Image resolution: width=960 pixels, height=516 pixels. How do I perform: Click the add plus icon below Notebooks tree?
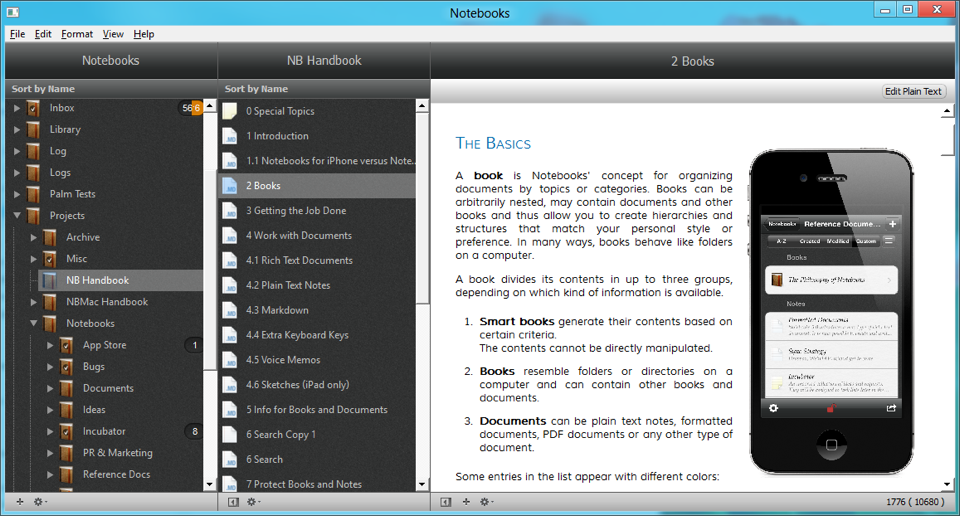(20, 502)
